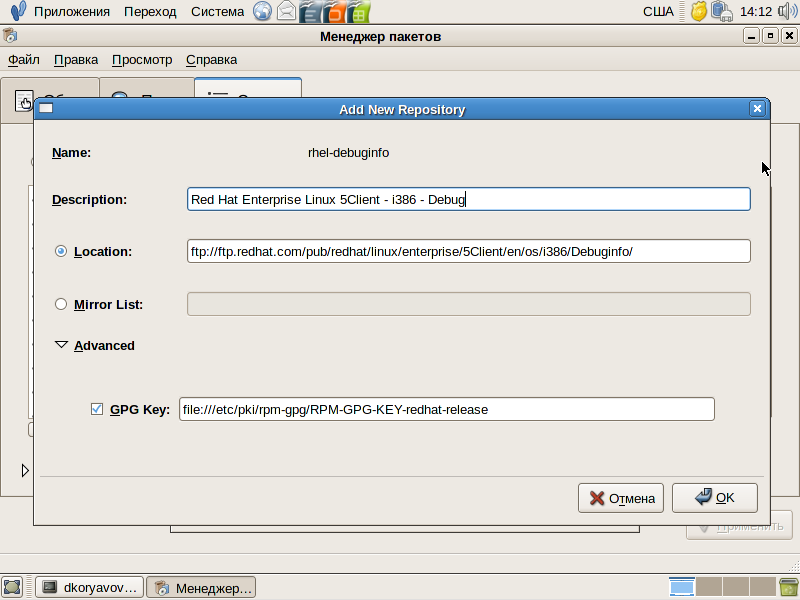Click the security updates shield tray icon

[698, 12]
